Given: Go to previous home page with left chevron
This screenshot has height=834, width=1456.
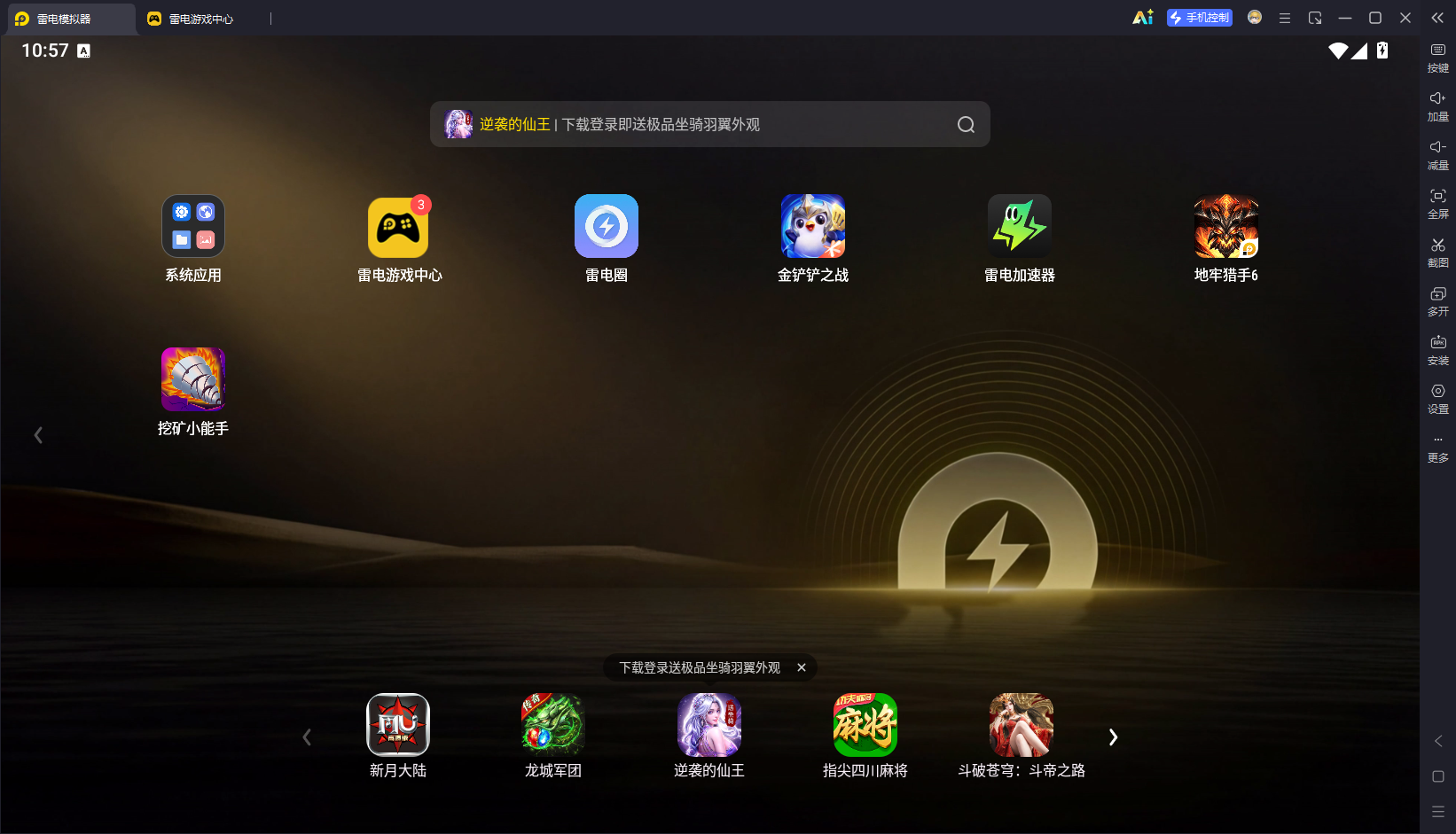Looking at the screenshot, I should click(38, 435).
